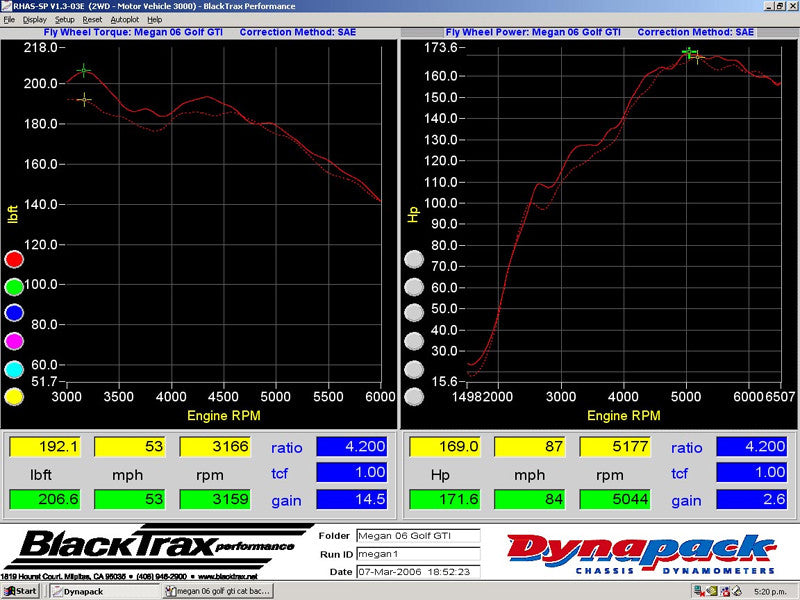Select the magenta run circle
The width and height of the screenshot is (800, 600).
14,342
